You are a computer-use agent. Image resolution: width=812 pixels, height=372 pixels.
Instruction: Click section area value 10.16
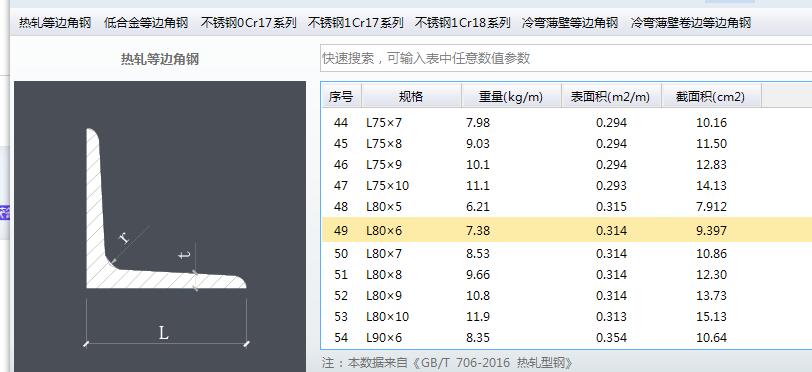[712, 123]
